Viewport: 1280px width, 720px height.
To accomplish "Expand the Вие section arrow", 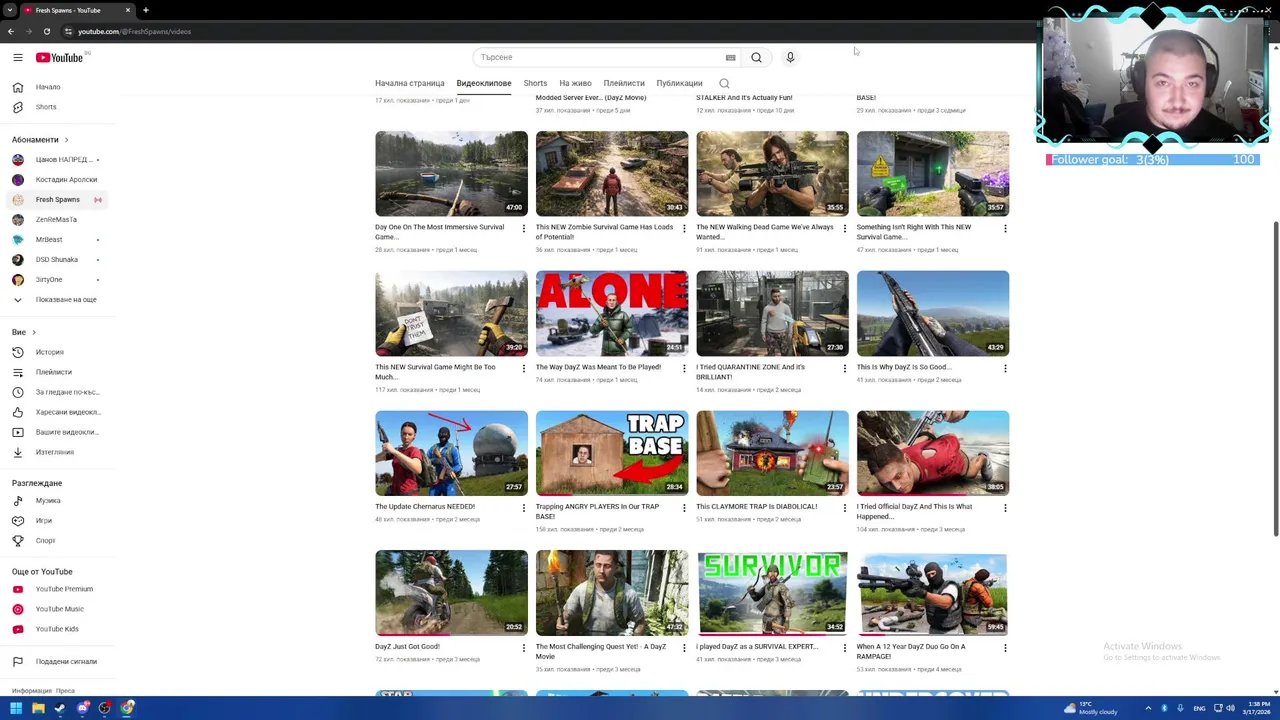I will 33,332.
